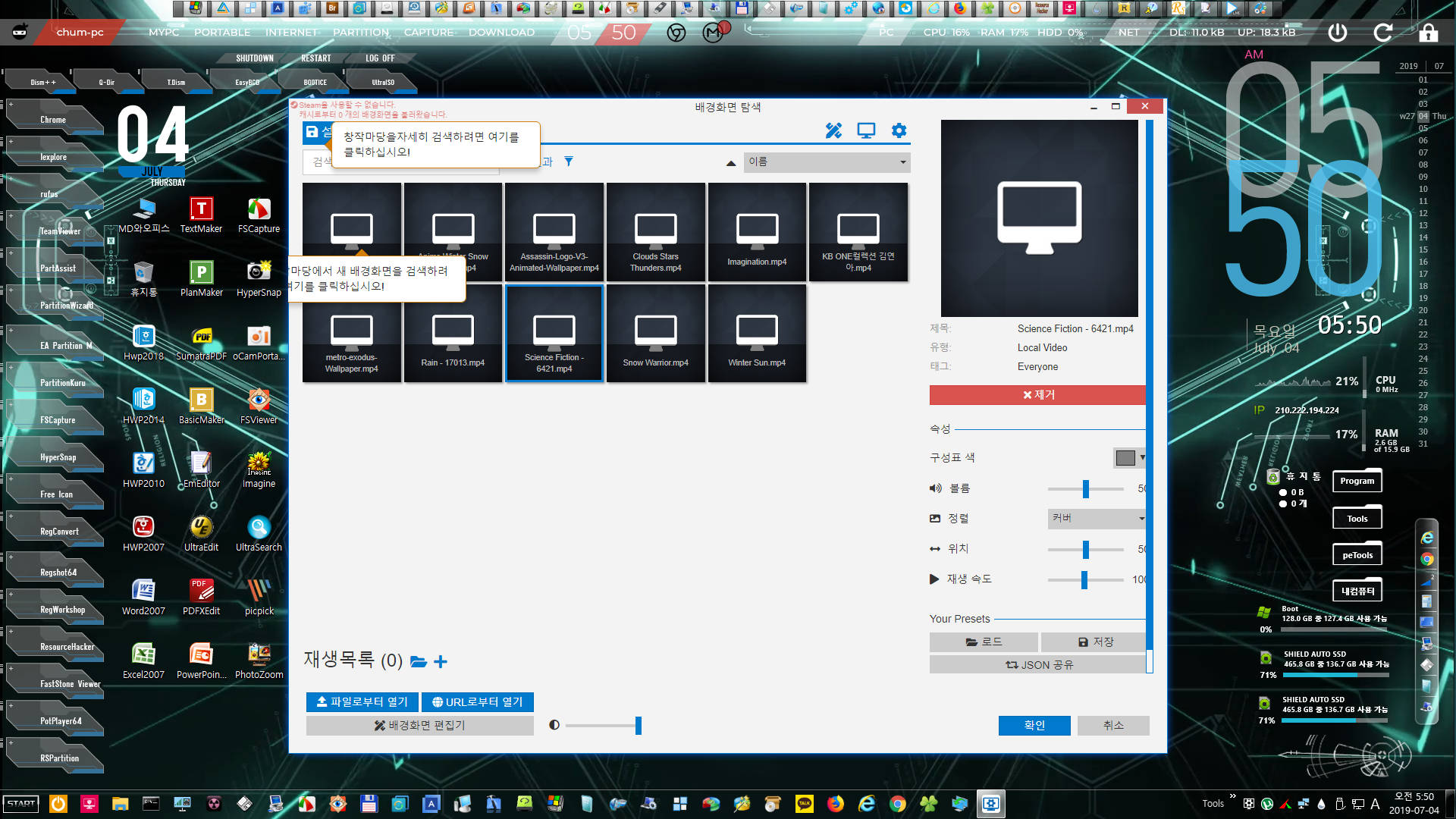Click the refresh icon in top bar
The width and height of the screenshot is (1456, 819).
[1383, 33]
